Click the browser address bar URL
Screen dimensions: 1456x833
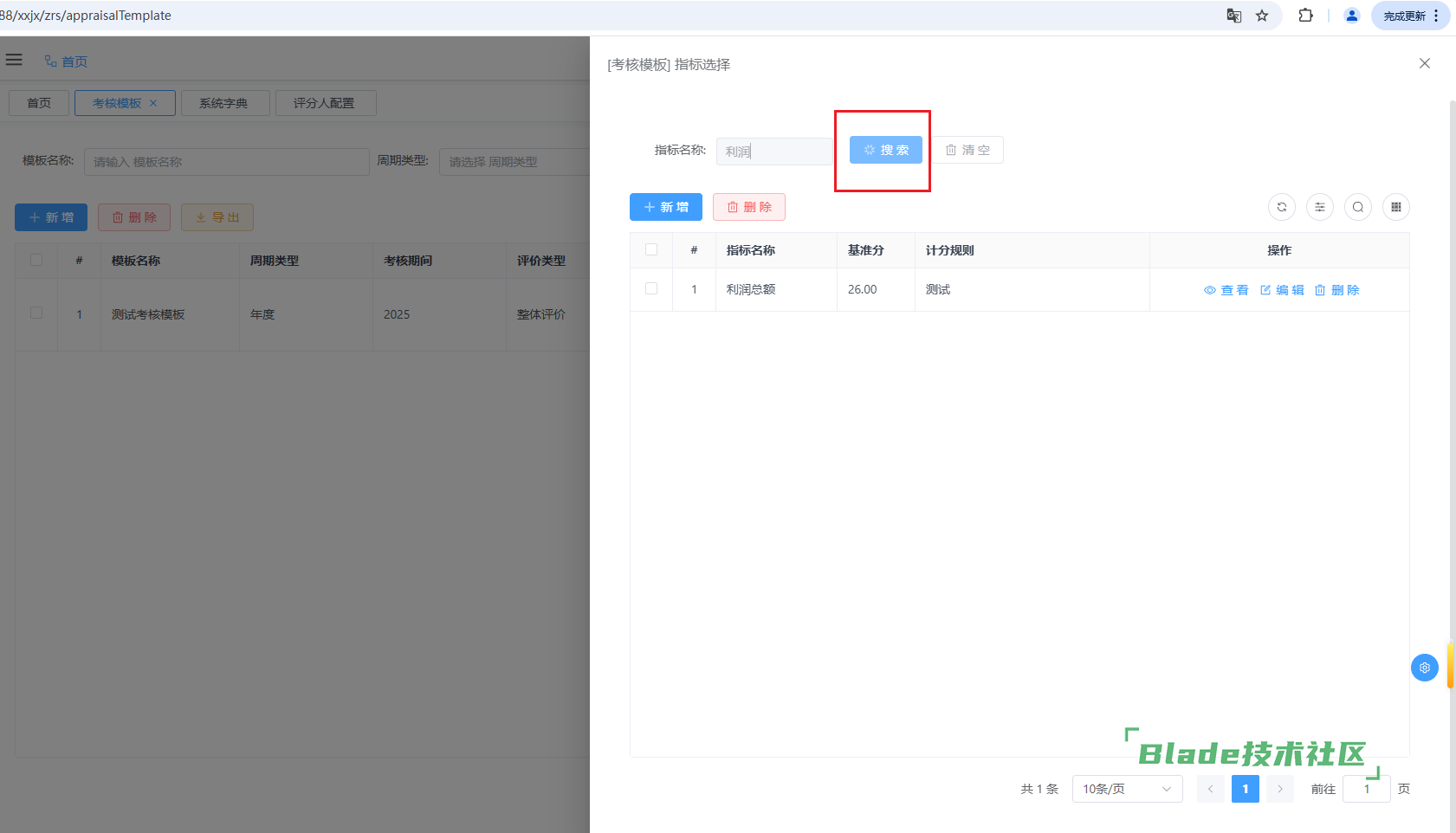pyautogui.click(x=86, y=16)
